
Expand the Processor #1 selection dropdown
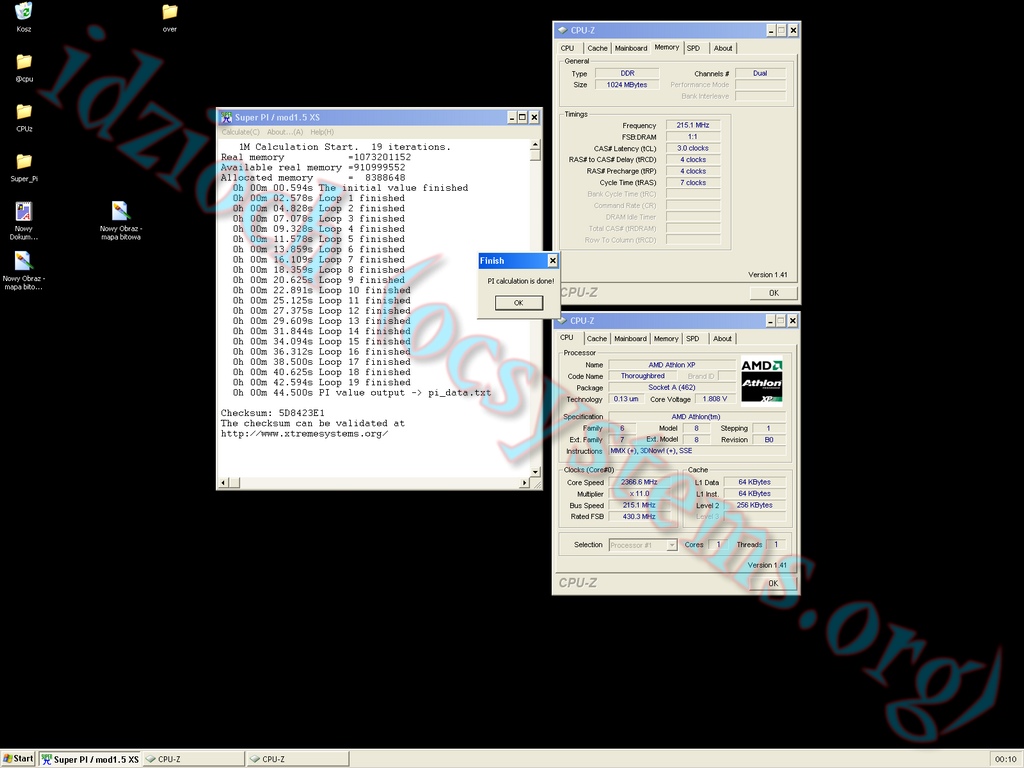[x=671, y=545]
